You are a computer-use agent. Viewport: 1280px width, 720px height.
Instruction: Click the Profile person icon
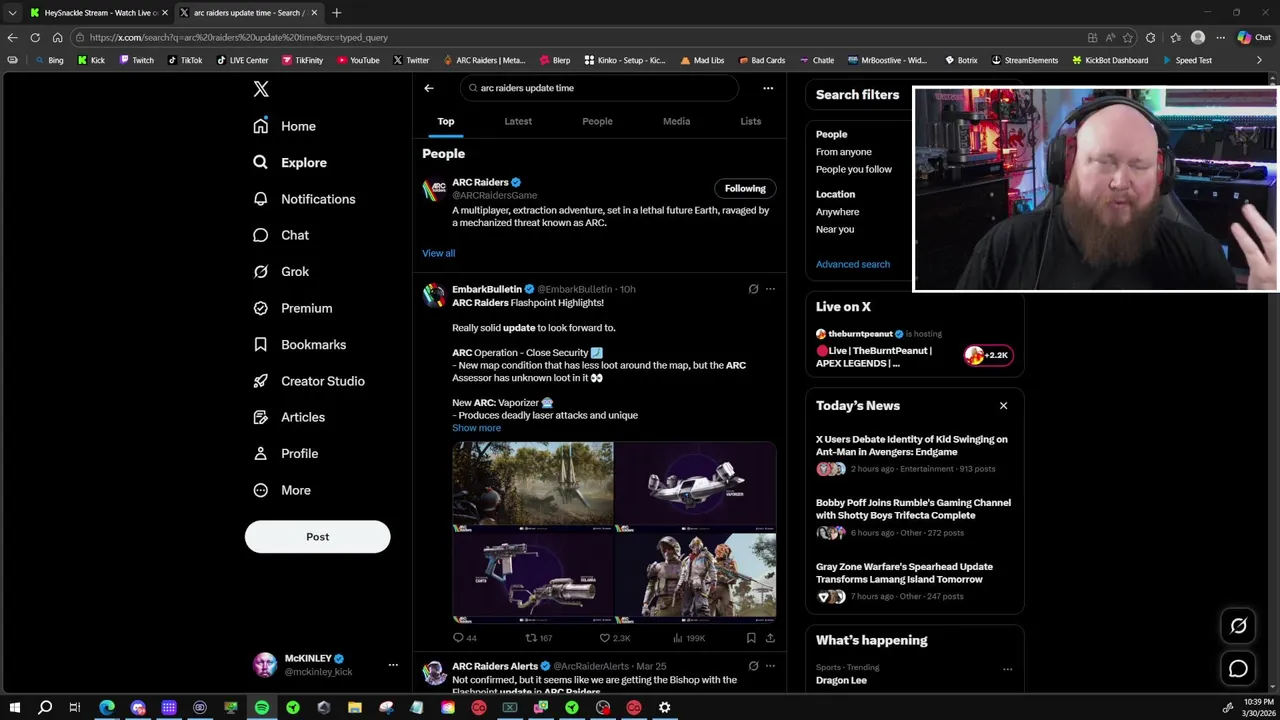click(x=260, y=453)
